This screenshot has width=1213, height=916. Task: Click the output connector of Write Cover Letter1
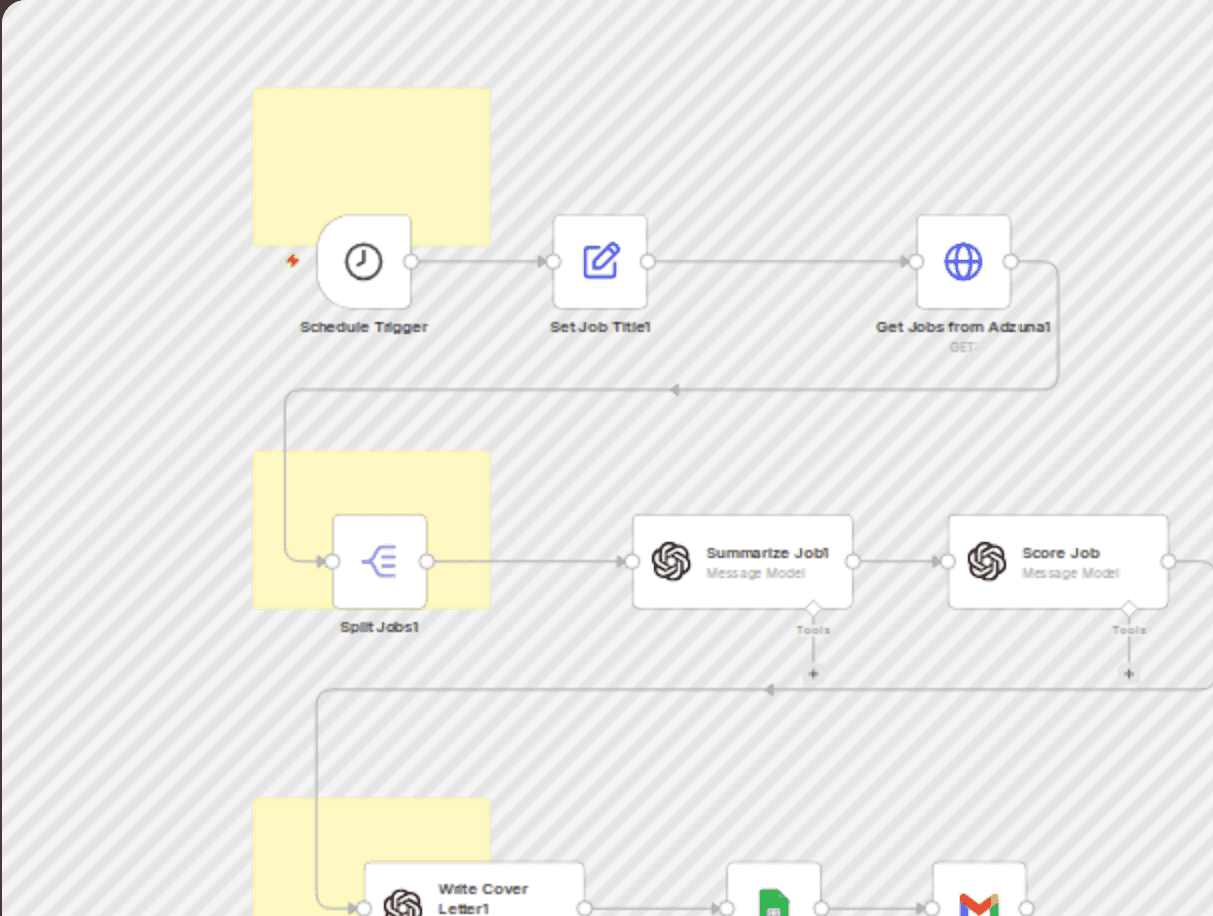(585, 908)
